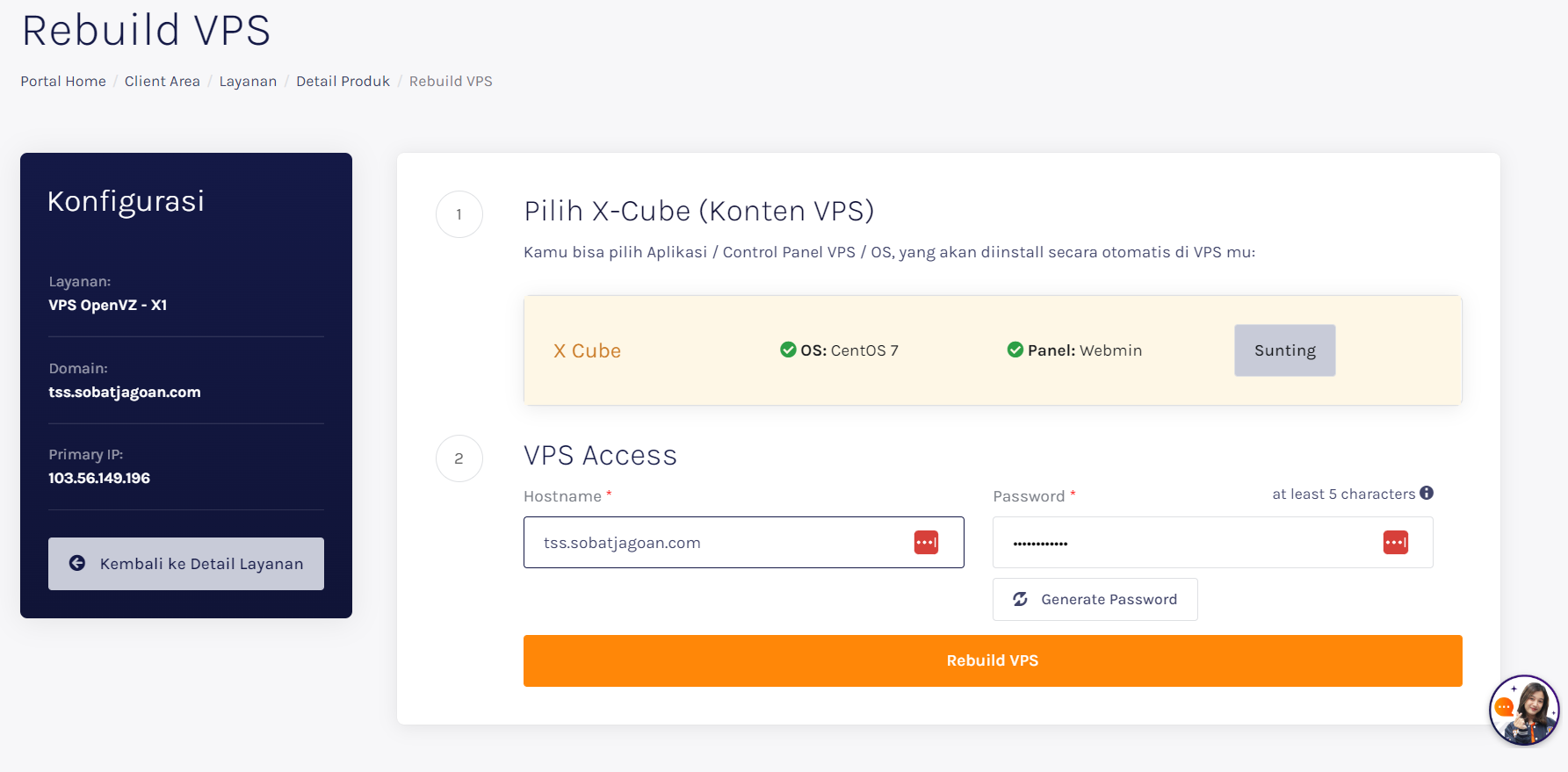The height and width of the screenshot is (772, 1568).
Task: Open Portal Home breadcrumb link
Action: point(63,81)
